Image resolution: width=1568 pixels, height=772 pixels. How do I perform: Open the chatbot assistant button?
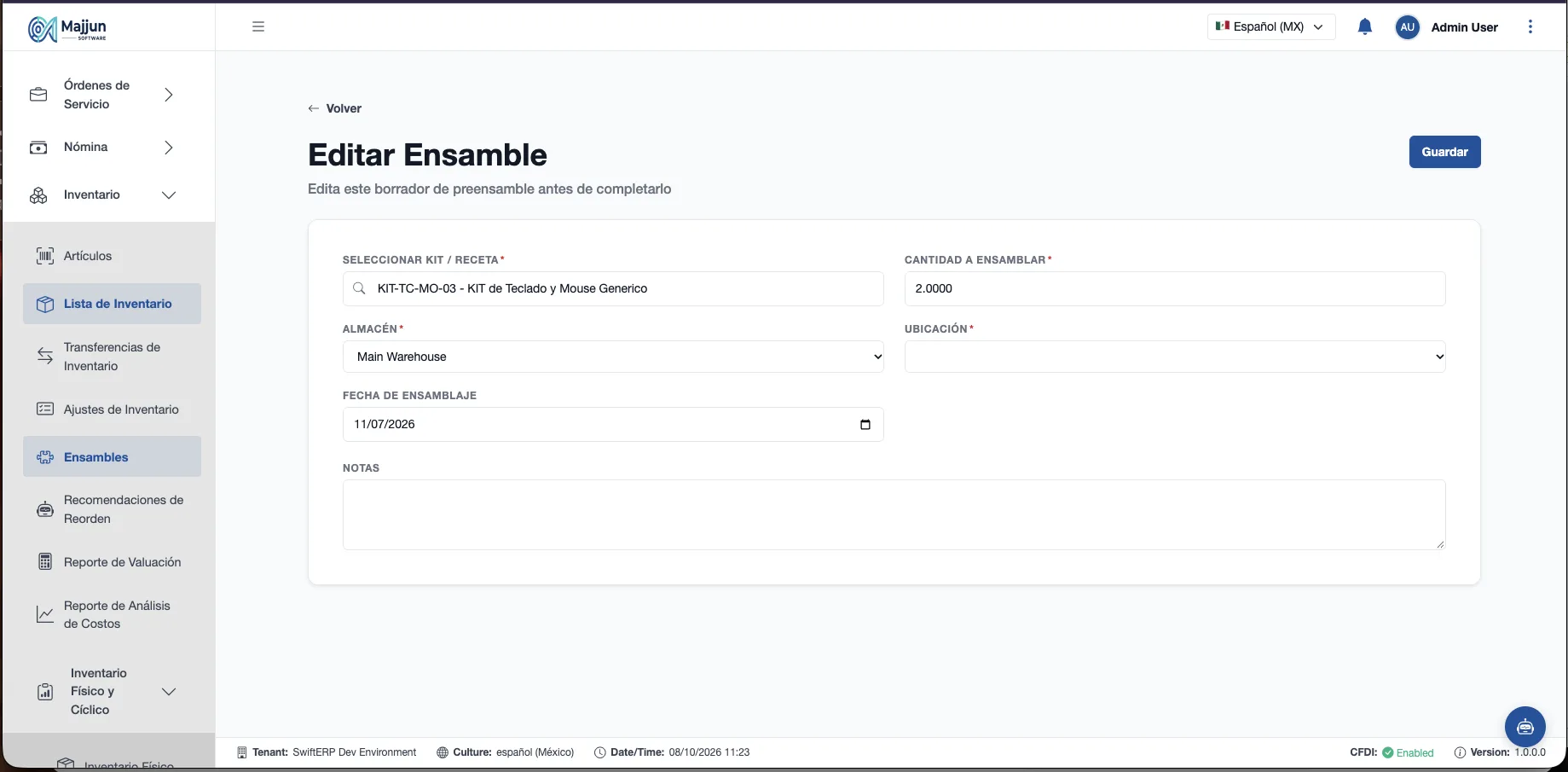point(1525,727)
